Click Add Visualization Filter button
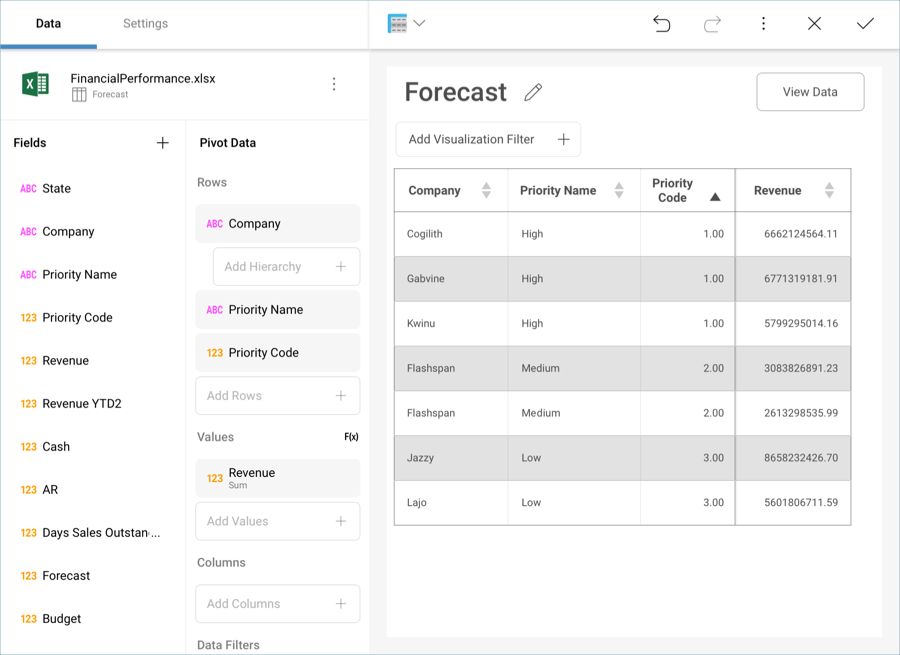 [x=488, y=140]
